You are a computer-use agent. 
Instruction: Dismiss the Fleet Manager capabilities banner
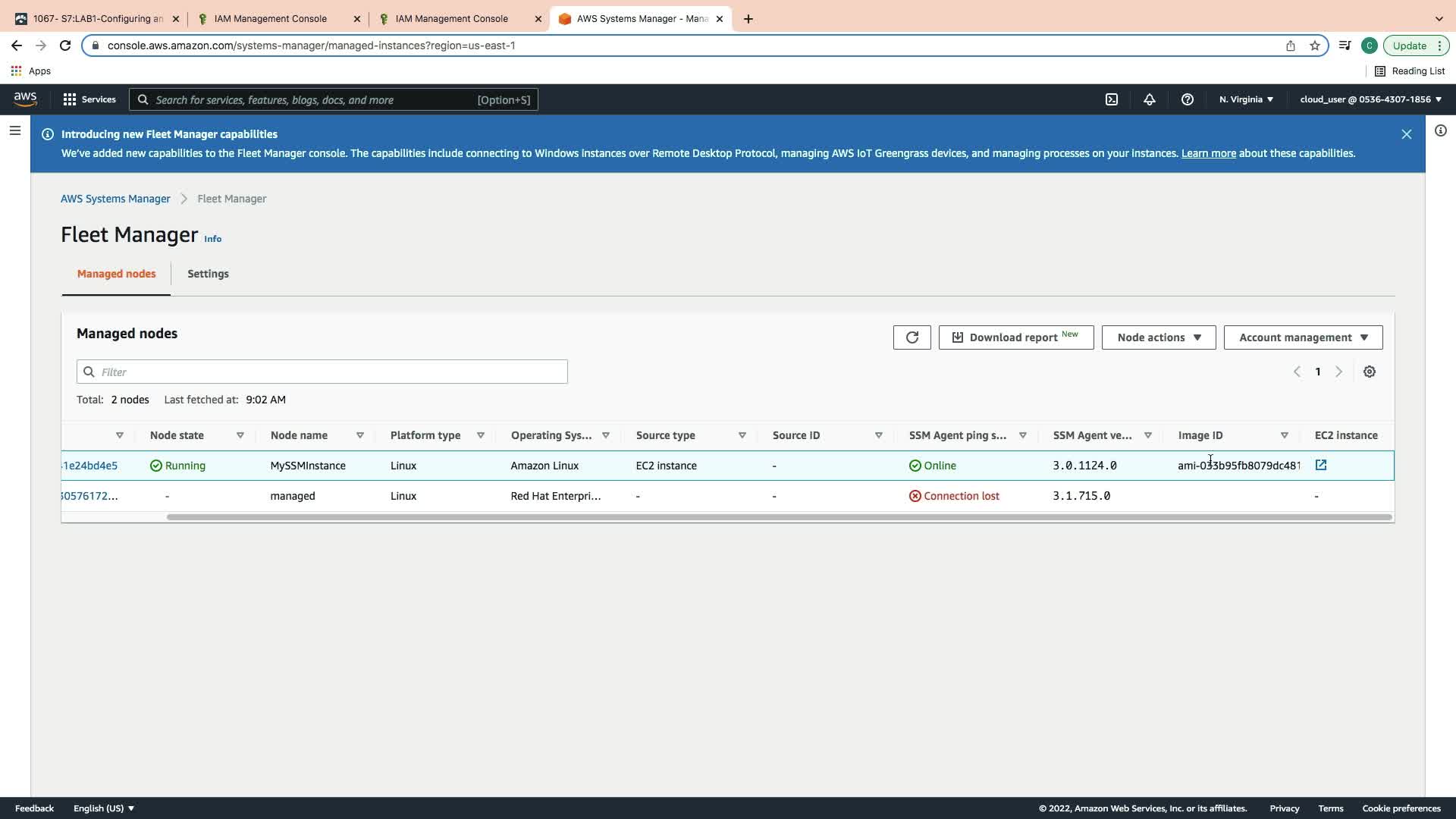click(1406, 134)
